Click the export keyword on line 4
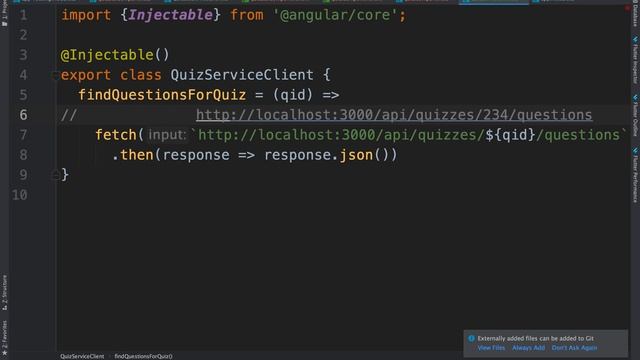The image size is (640, 360). click(x=86, y=75)
